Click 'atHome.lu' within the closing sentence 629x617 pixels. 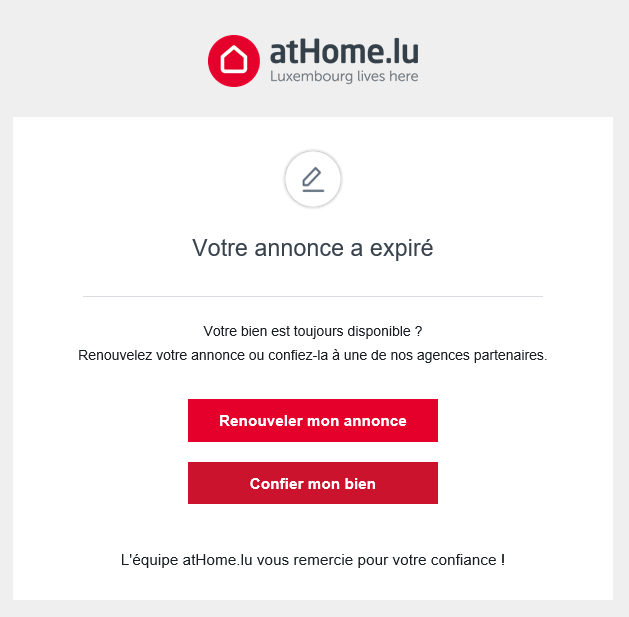click(x=217, y=560)
